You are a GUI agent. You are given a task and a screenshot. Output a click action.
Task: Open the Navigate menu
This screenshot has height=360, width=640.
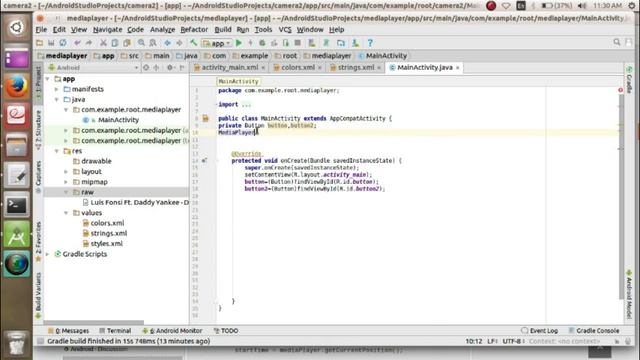[x=107, y=29]
